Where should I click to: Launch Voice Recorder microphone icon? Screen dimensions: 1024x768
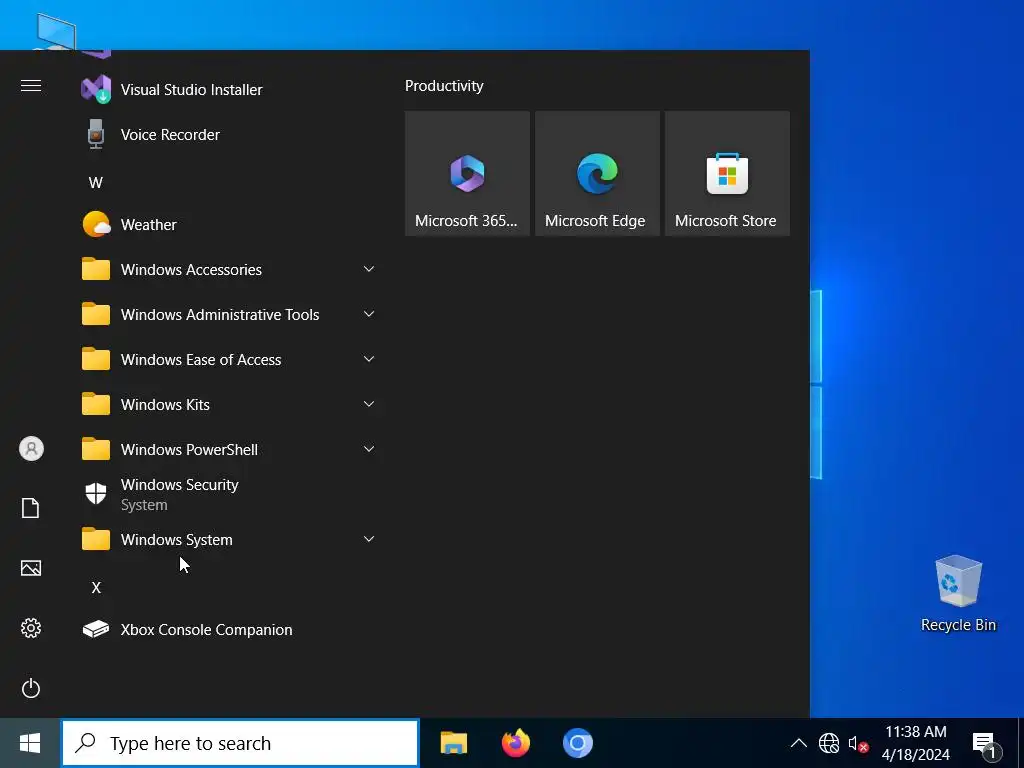pos(96,135)
